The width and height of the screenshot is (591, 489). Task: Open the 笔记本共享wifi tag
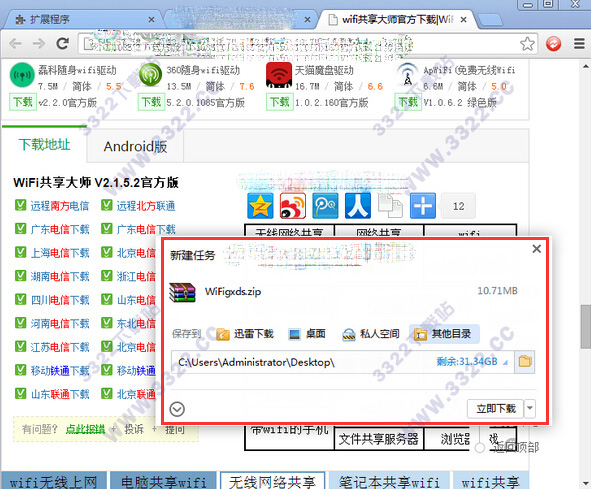click(x=389, y=481)
